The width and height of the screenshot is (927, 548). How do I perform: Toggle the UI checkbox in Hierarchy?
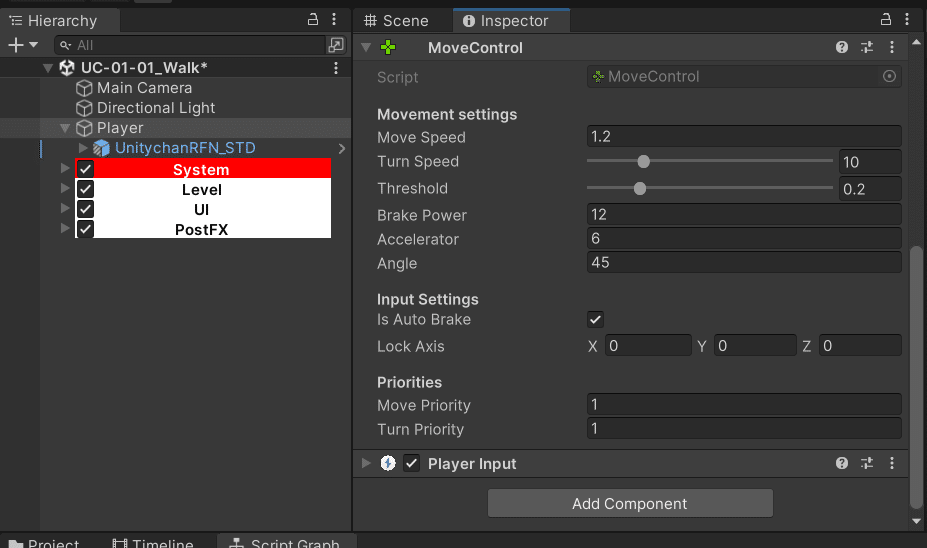point(85,209)
